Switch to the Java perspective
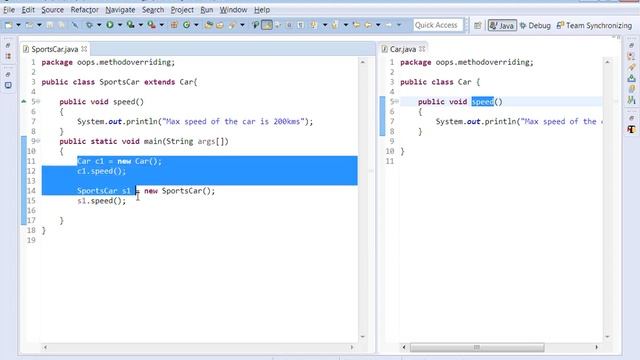Image resolution: width=640 pixels, height=360 pixels. 502,25
